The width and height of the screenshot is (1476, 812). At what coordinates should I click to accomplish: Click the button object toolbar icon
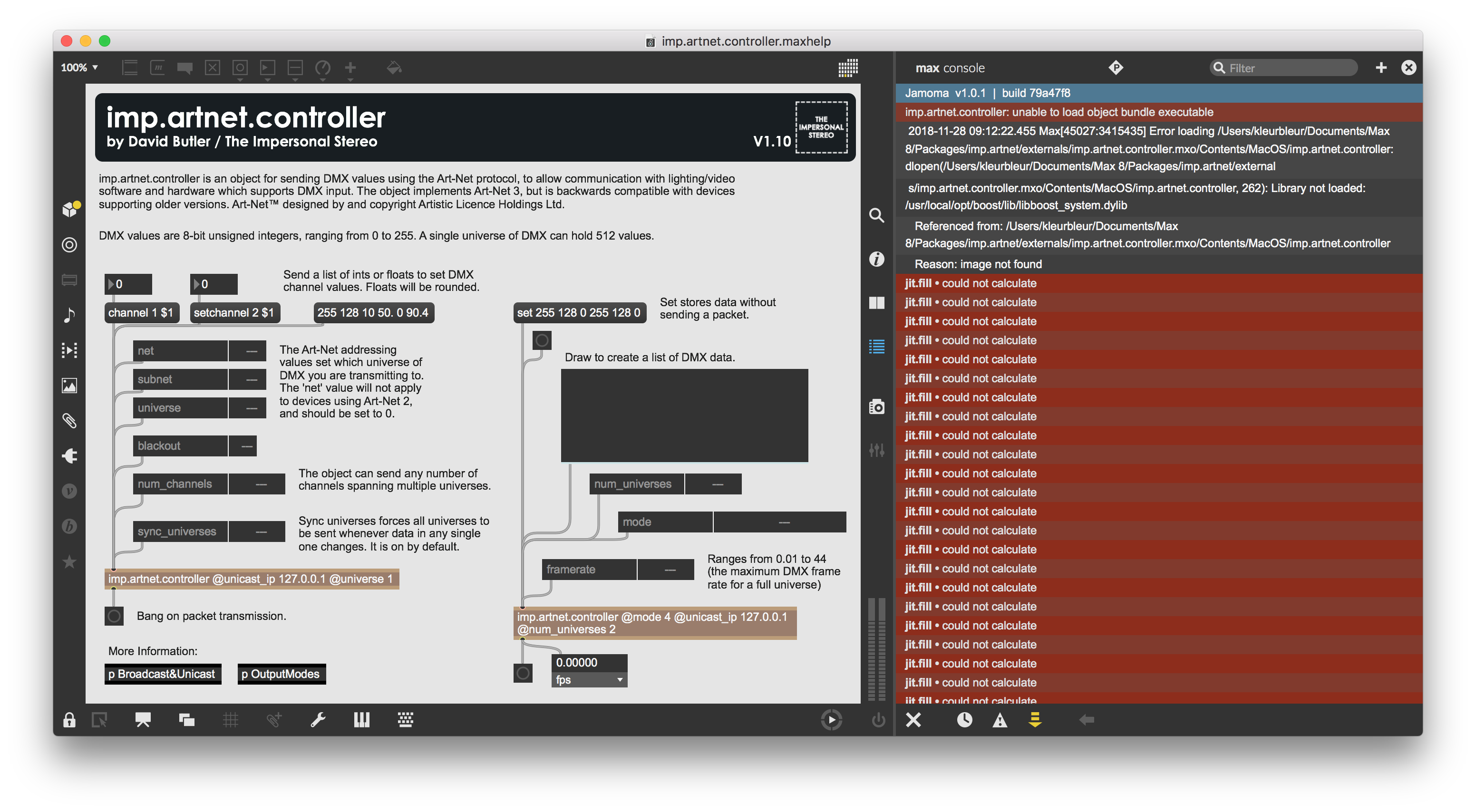[x=240, y=68]
